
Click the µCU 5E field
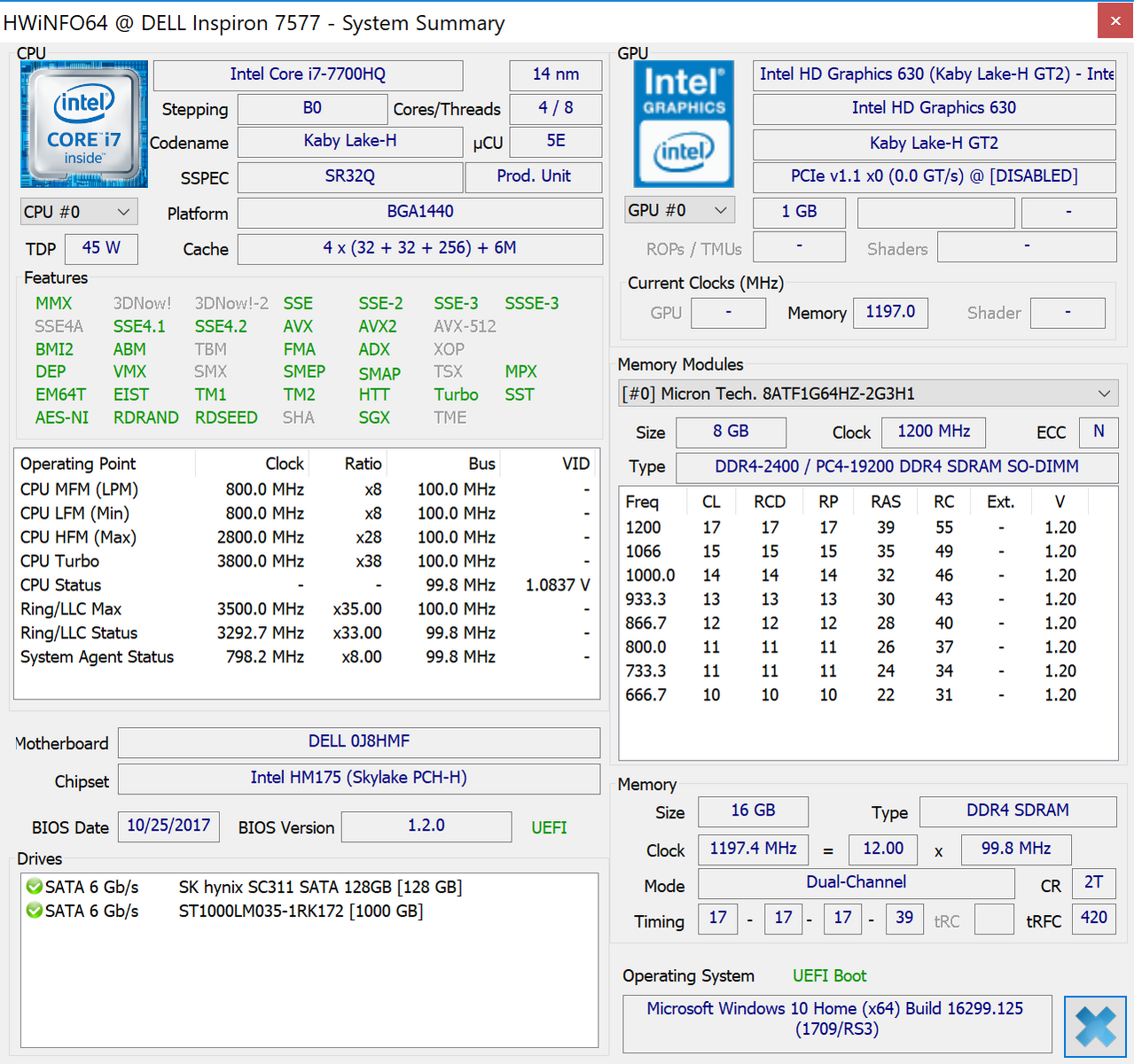click(556, 141)
